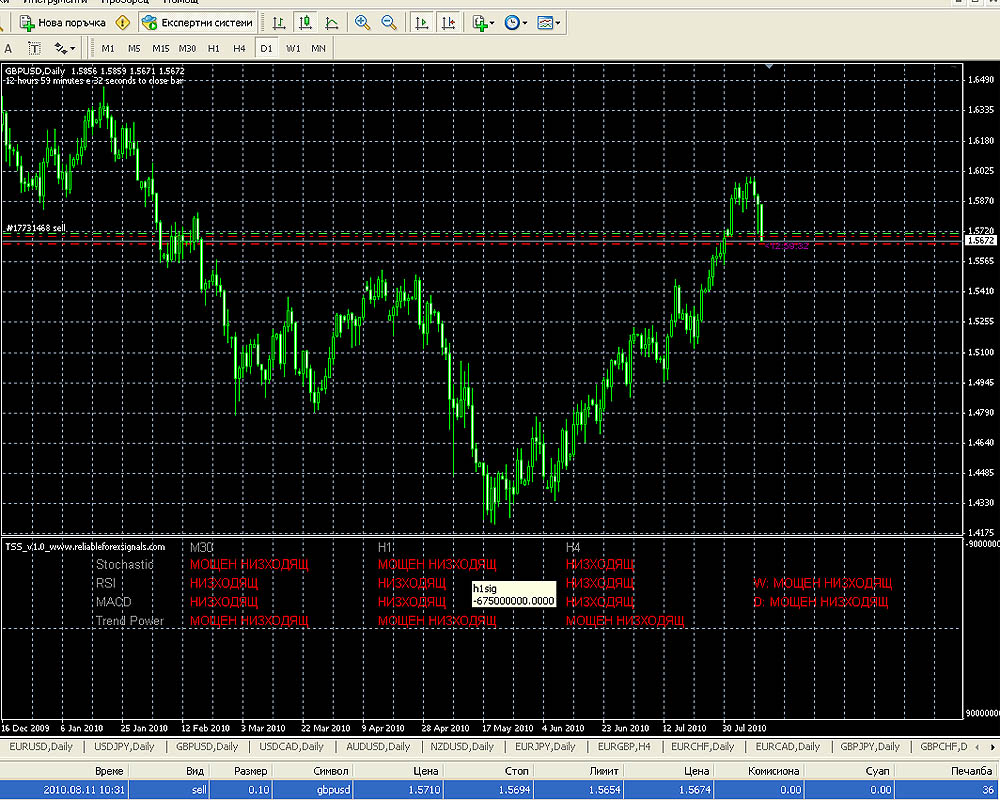Open the USDCAD,Daily chart tab
Image resolution: width=1000 pixels, height=800 pixels.
coord(291,746)
